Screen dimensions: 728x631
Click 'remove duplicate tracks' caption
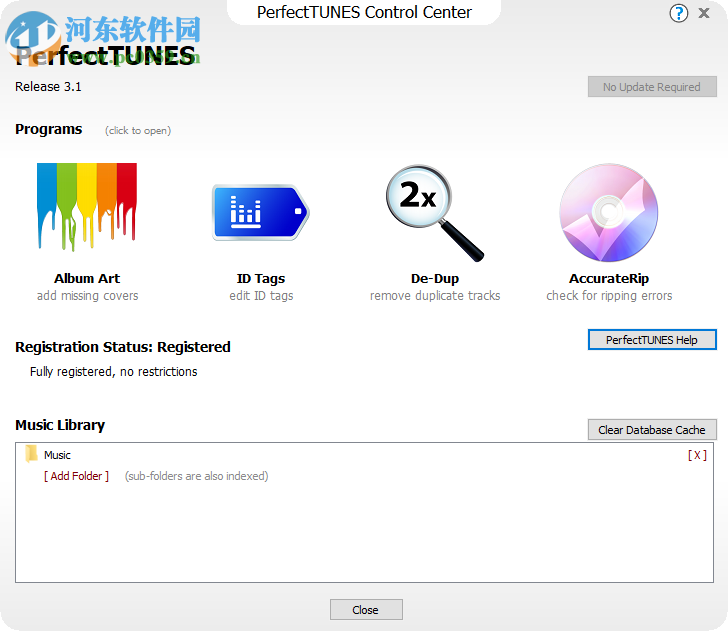pos(435,296)
